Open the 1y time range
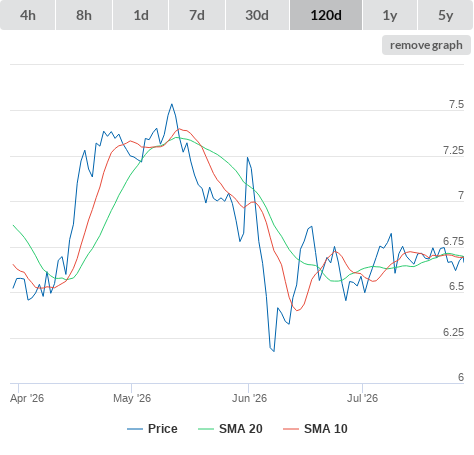The height and width of the screenshot is (455, 474). point(390,15)
